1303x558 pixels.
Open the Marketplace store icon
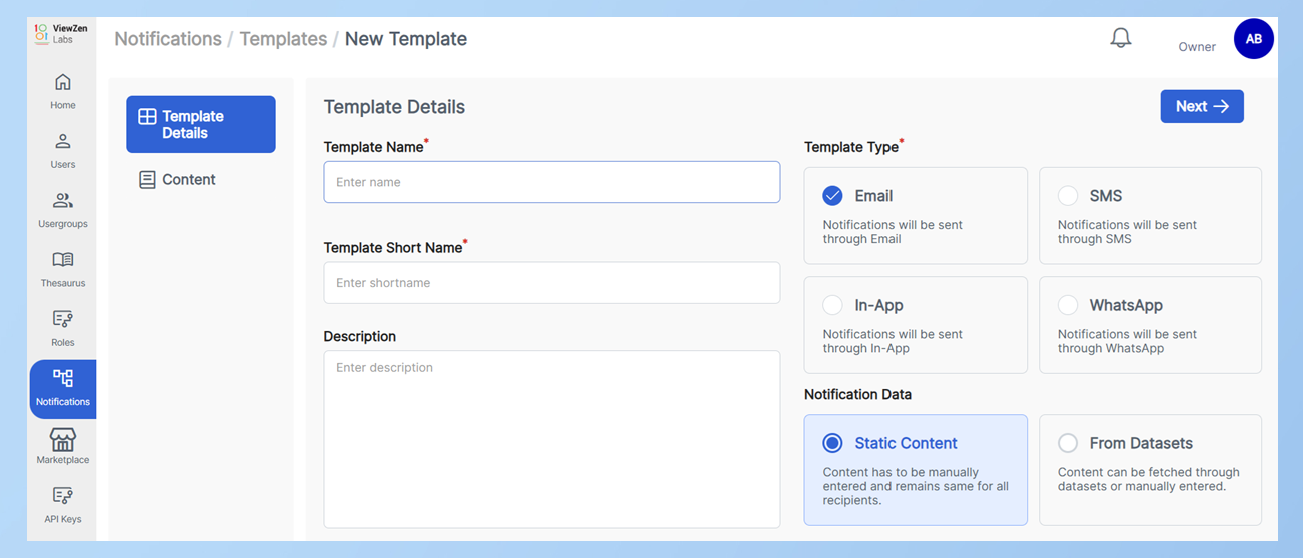(63, 439)
